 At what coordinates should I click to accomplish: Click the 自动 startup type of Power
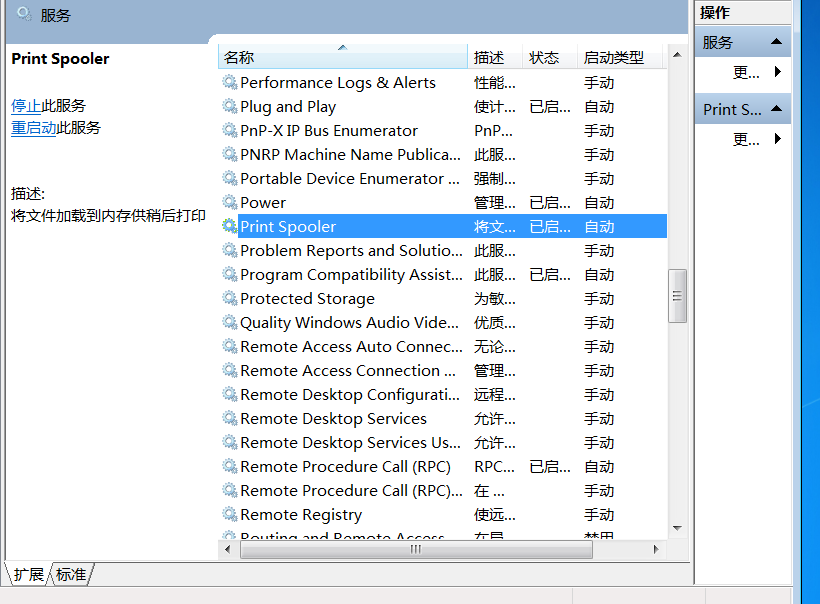tap(599, 203)
